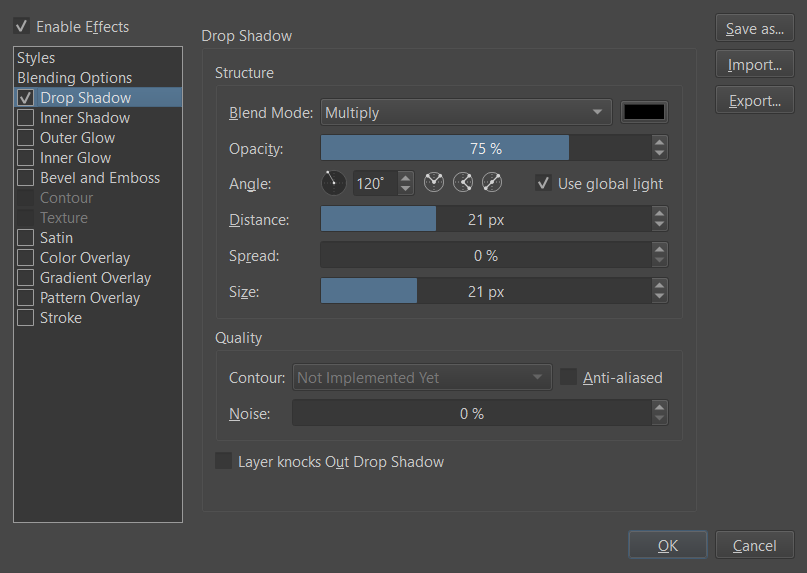
Task: Click the first angle flip icon
Action: (x=433, y=183)
